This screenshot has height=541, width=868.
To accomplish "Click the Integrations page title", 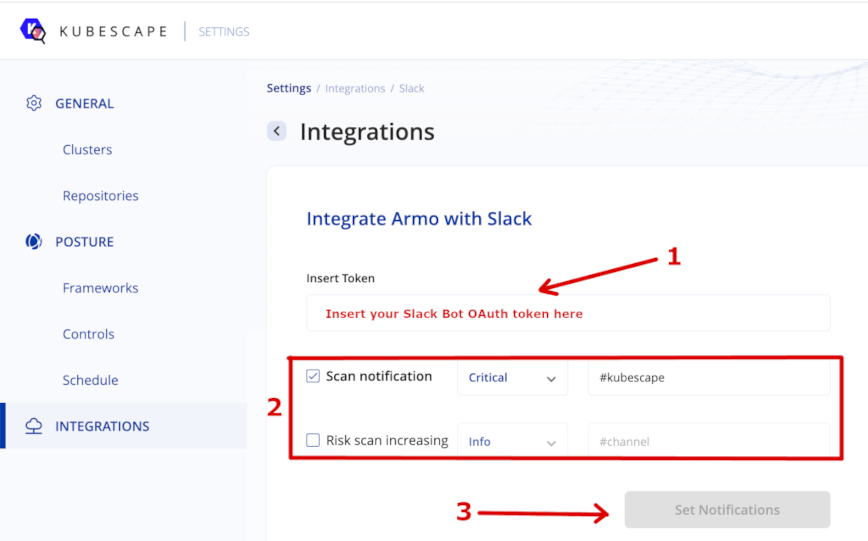I will pyautogui.click(x=367, y=132).
